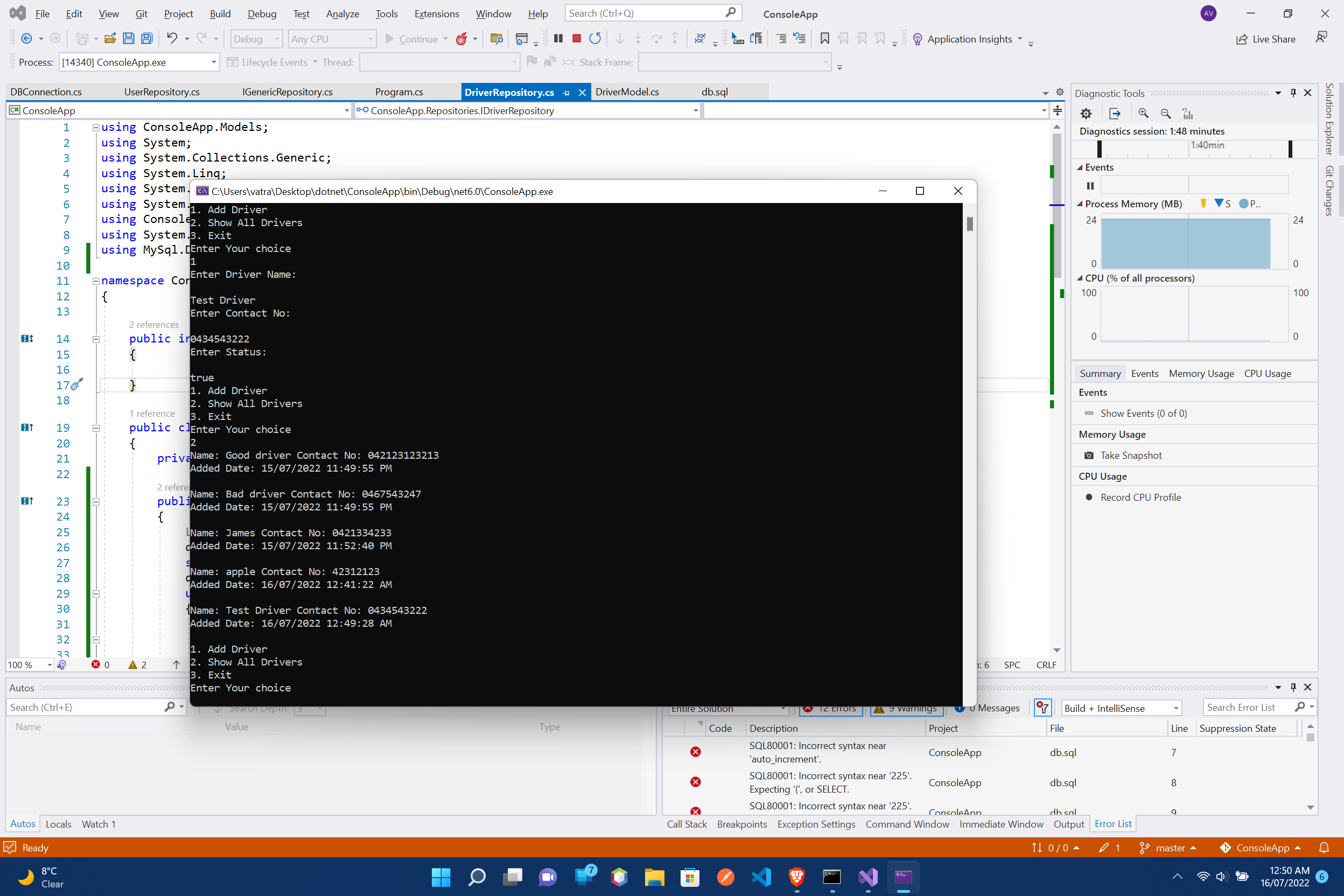
Task: Click the Save All toolbar icon
Action: (146, 38)
